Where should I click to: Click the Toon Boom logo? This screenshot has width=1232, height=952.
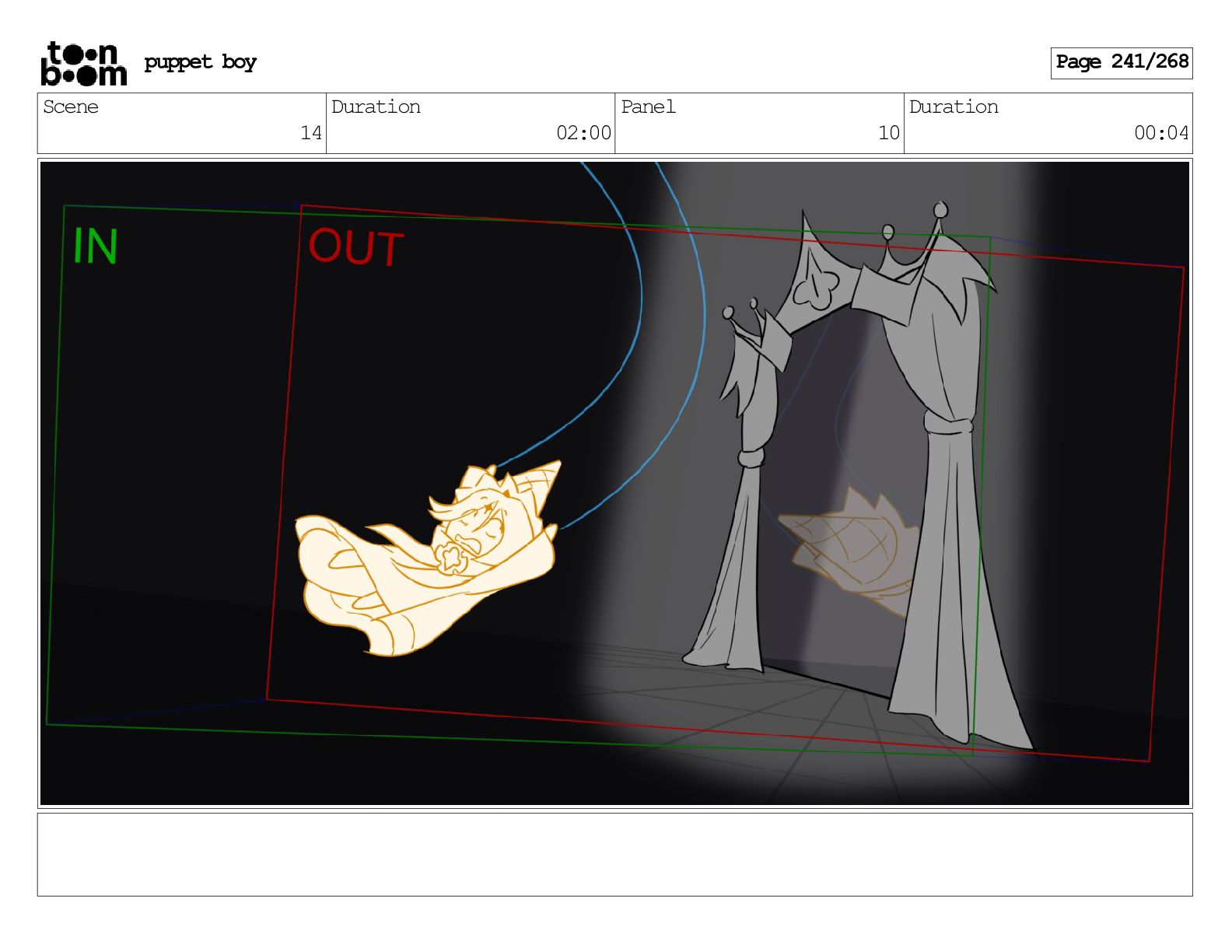pos(83,63)
